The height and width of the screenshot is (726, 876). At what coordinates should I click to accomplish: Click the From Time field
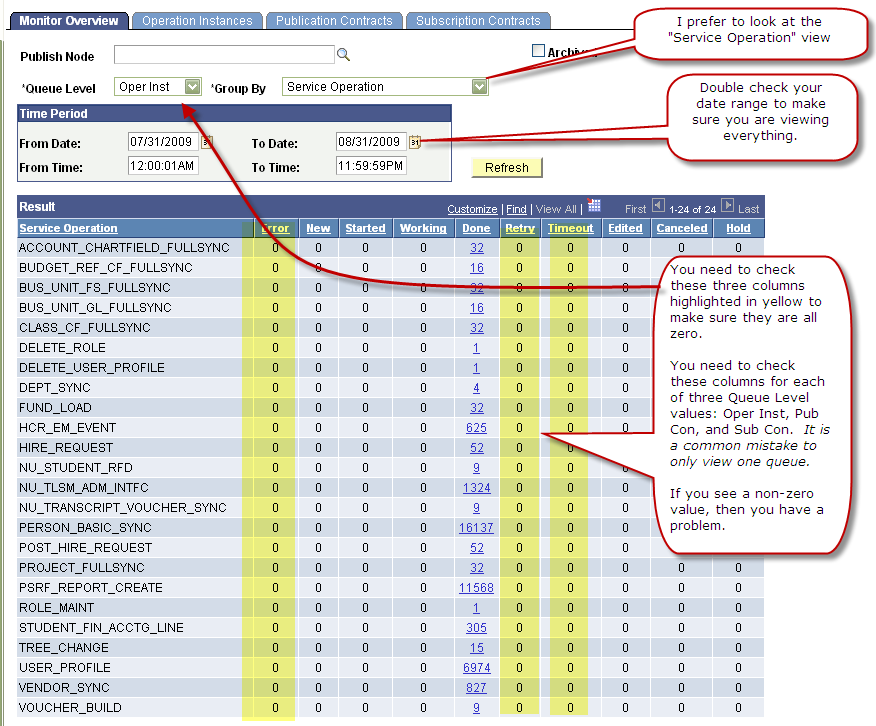(163, 166)
